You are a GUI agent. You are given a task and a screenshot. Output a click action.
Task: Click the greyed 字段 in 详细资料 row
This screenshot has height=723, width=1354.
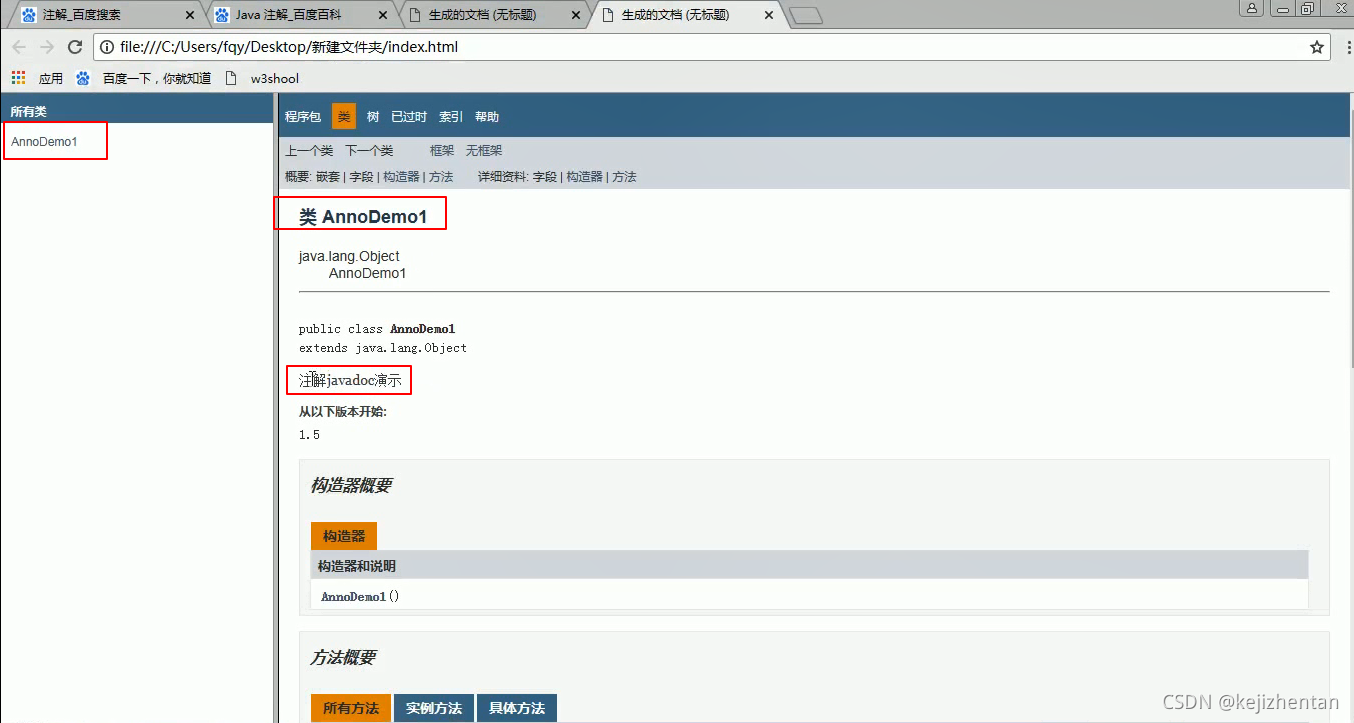pos(544,177)
